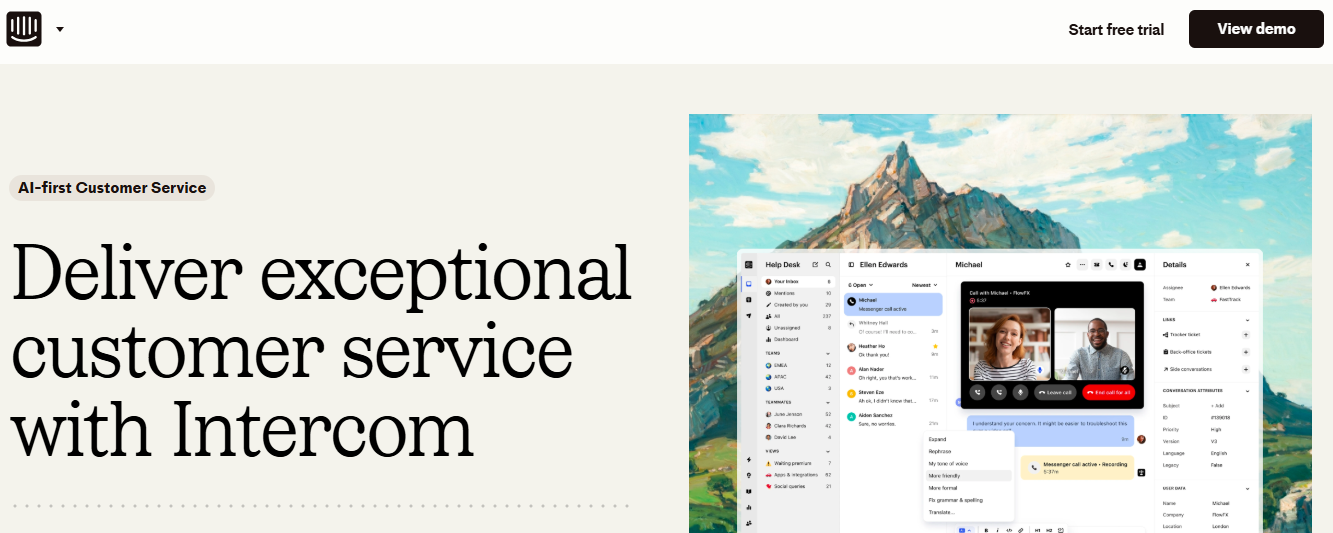Click the microphone mute button in call controls

(x=1020, y=393)
